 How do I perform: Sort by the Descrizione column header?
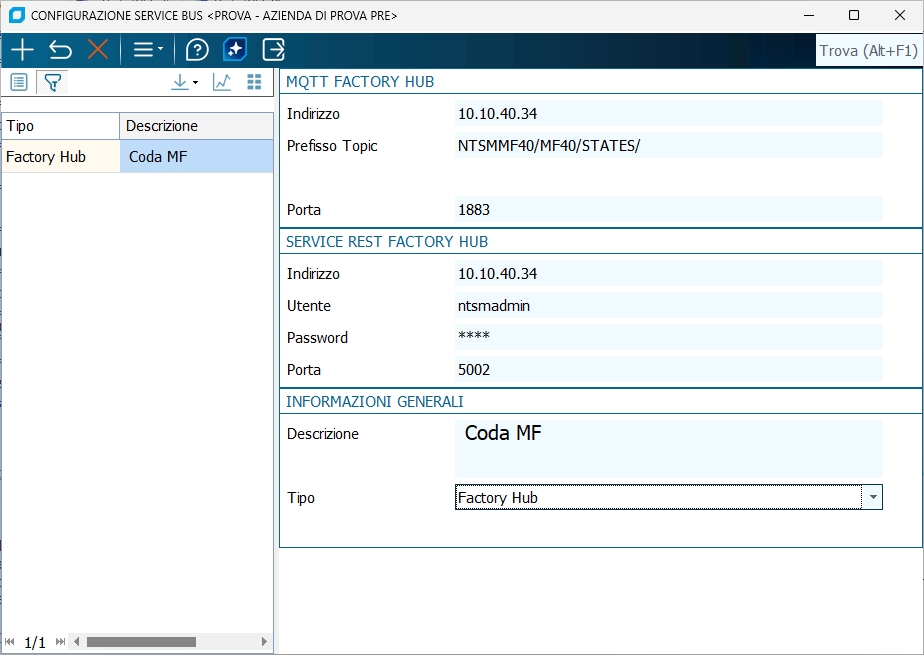coord(196,126)
